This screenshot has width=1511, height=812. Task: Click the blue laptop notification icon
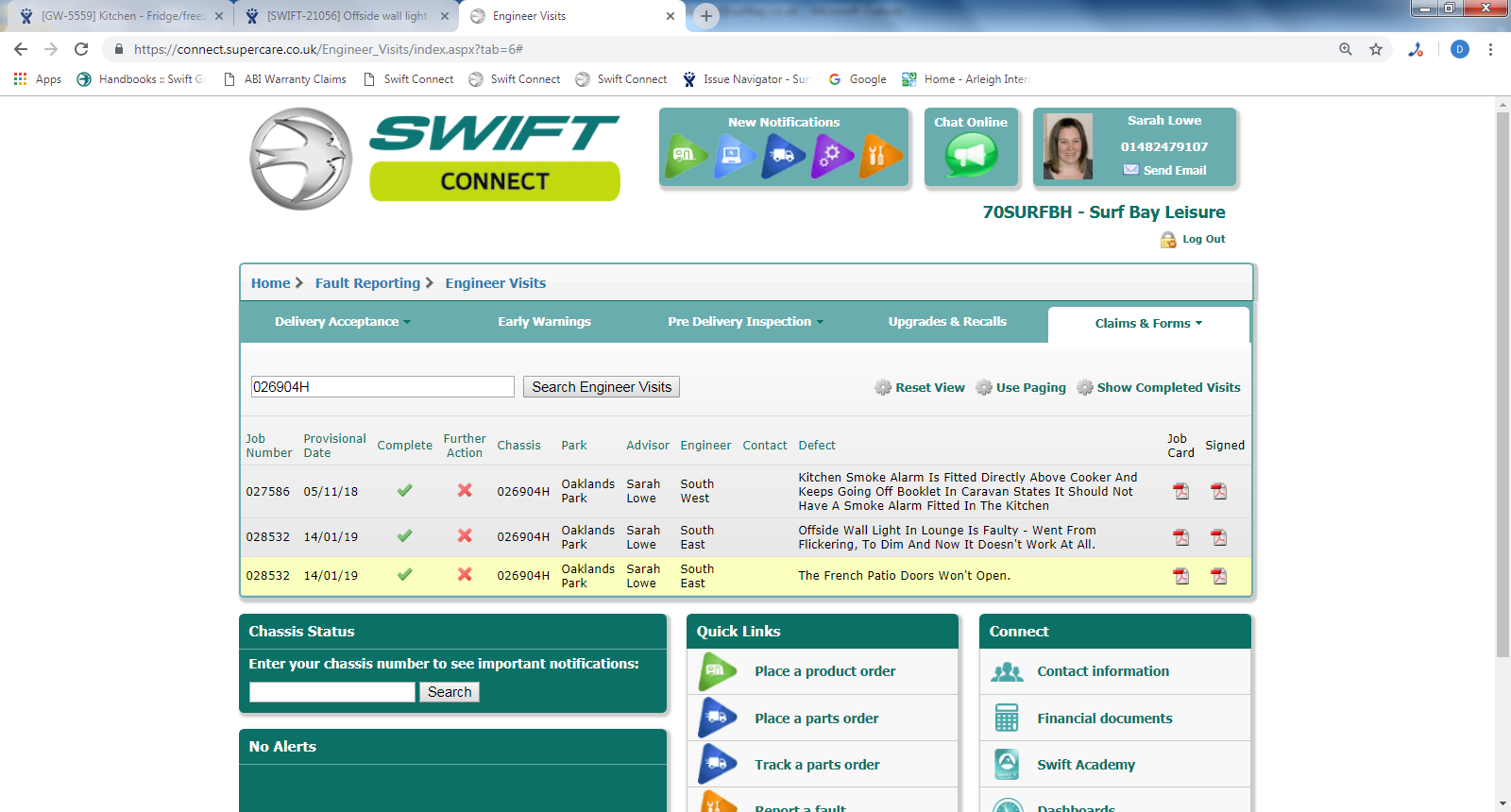[734, 155]
